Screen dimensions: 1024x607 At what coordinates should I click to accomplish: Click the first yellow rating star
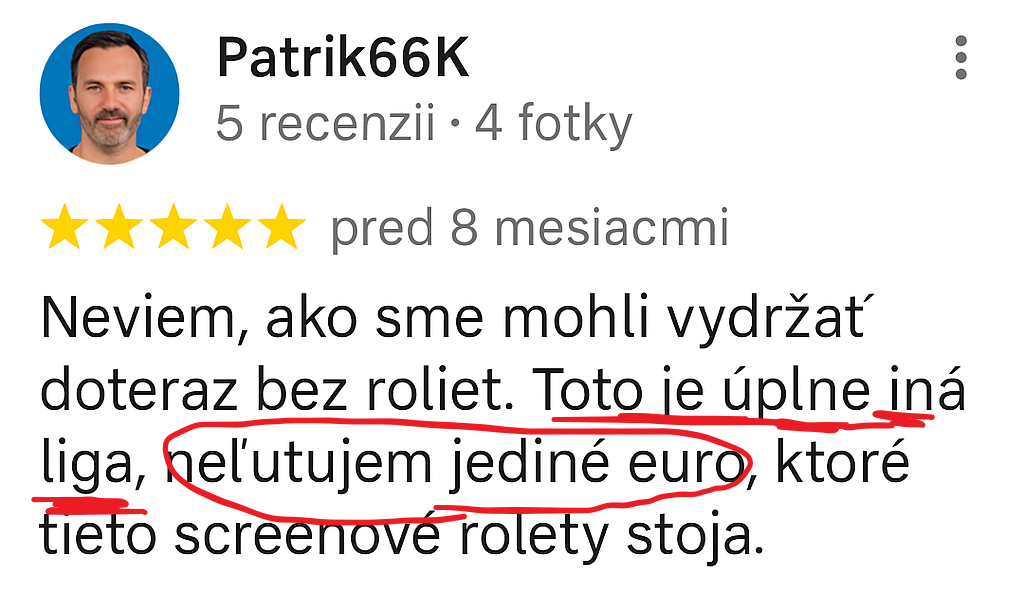pyautogui.click(x=65, y=227)
